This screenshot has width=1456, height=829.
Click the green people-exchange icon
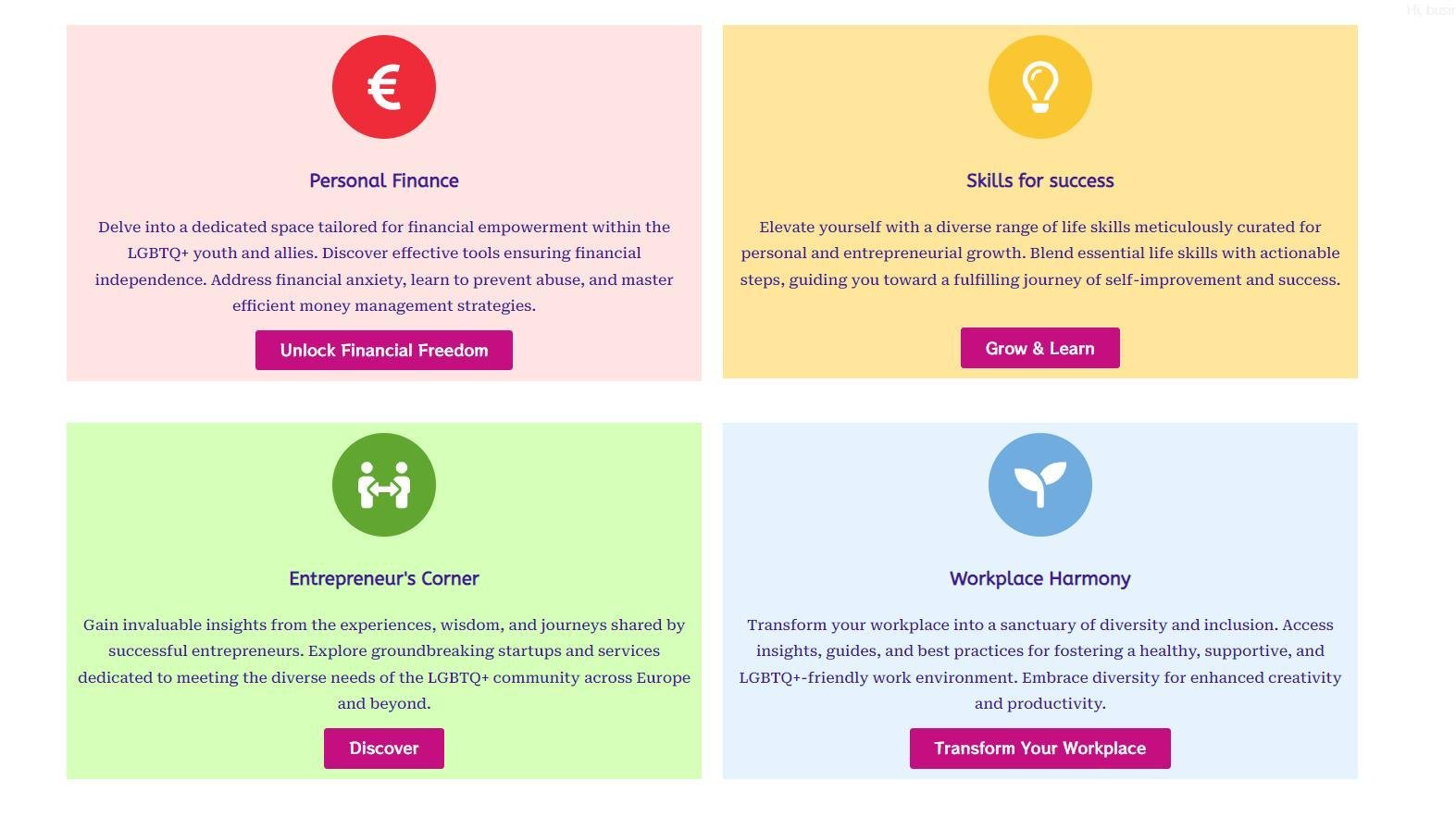coord(384,485)
